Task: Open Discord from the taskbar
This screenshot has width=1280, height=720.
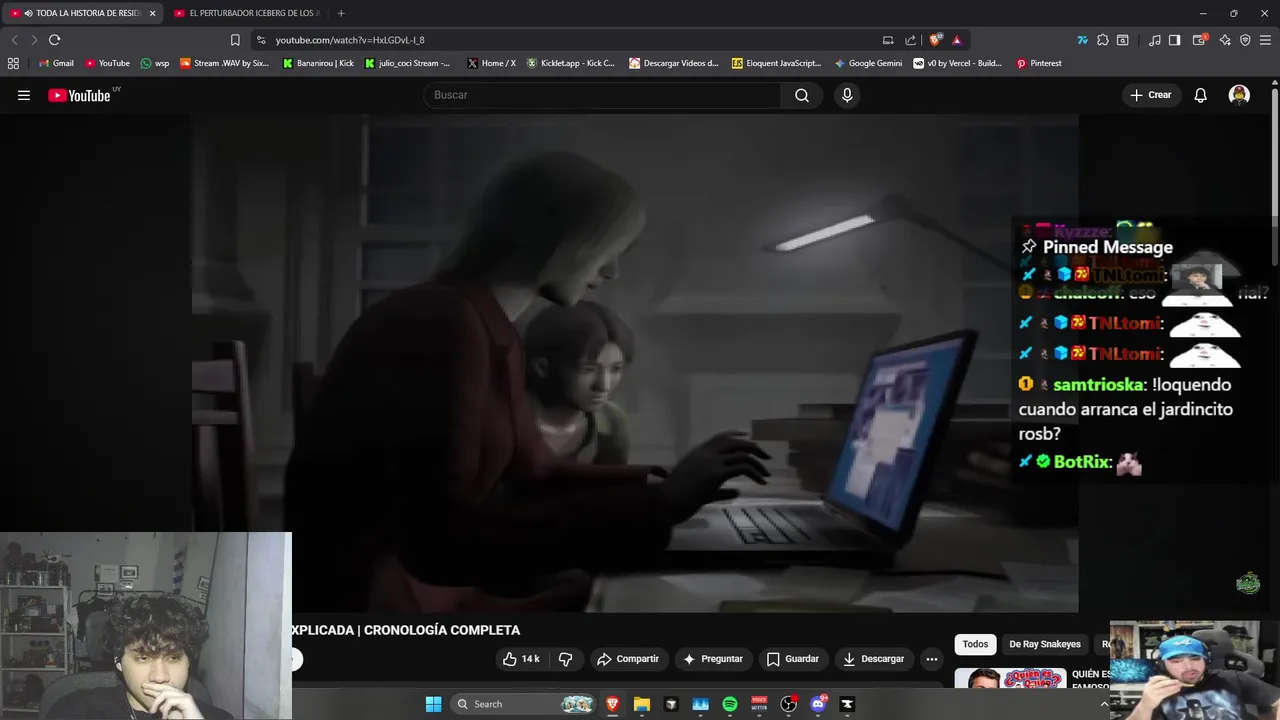Action: click(x=818, y=704)
